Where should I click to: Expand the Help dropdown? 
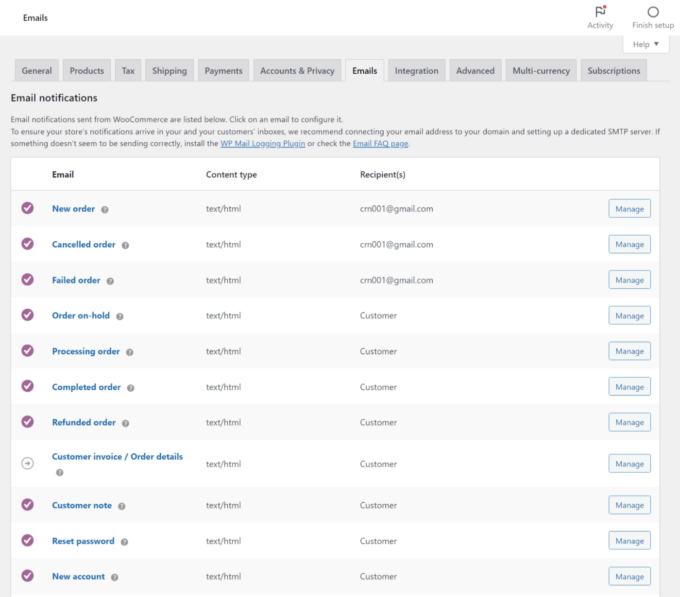(x=646, y=44)
